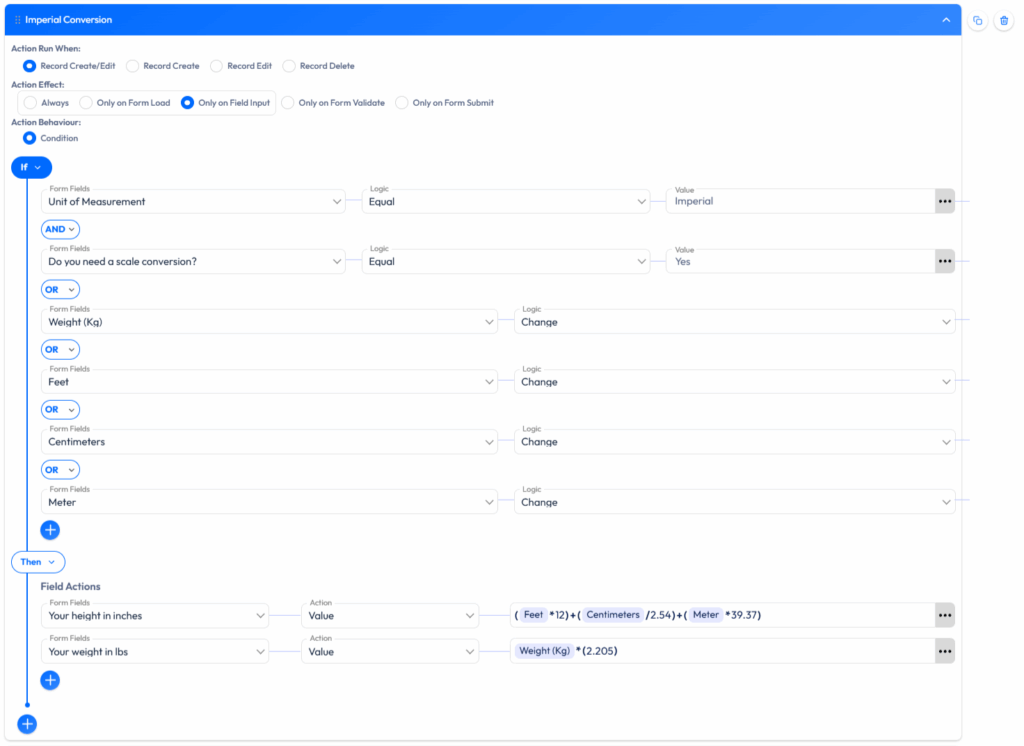Image resolution: width=1024 pixels, height=746 pixels.
Task: Change the AND operator dropdown
Action: [60, 229]
